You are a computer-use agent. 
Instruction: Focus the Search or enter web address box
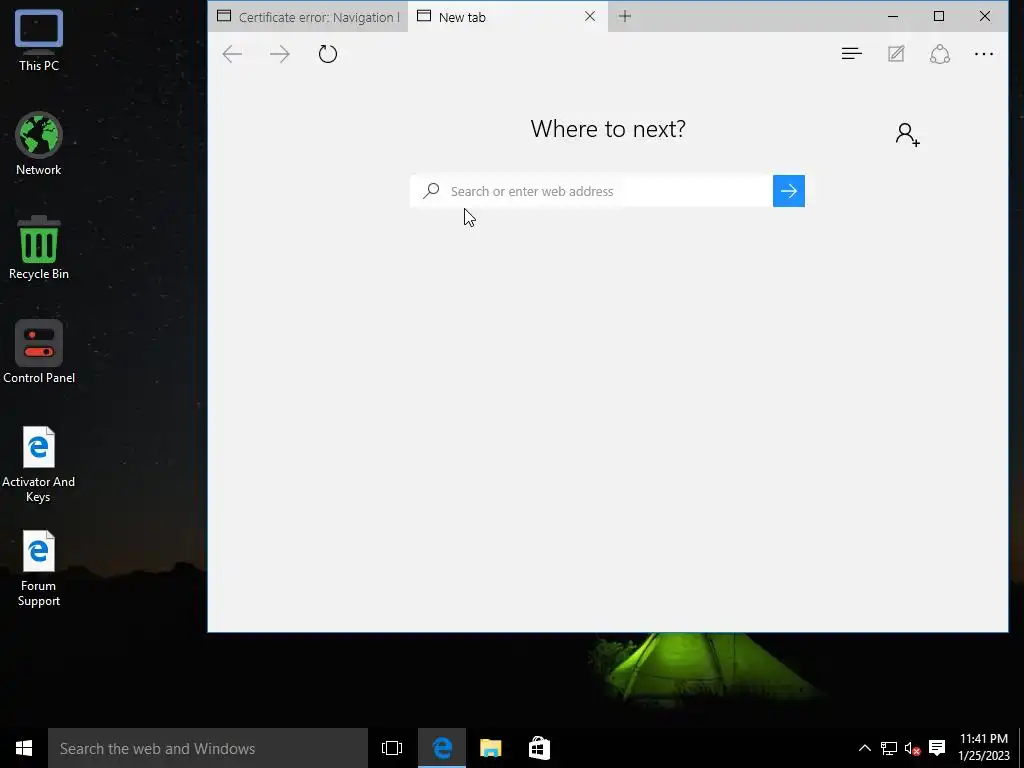(x=591, y=191)
